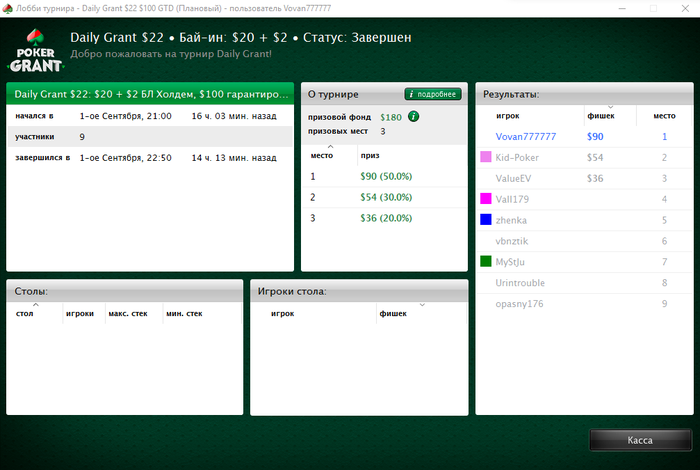Minimize the tournament lobby window

(x=622, y=8)
